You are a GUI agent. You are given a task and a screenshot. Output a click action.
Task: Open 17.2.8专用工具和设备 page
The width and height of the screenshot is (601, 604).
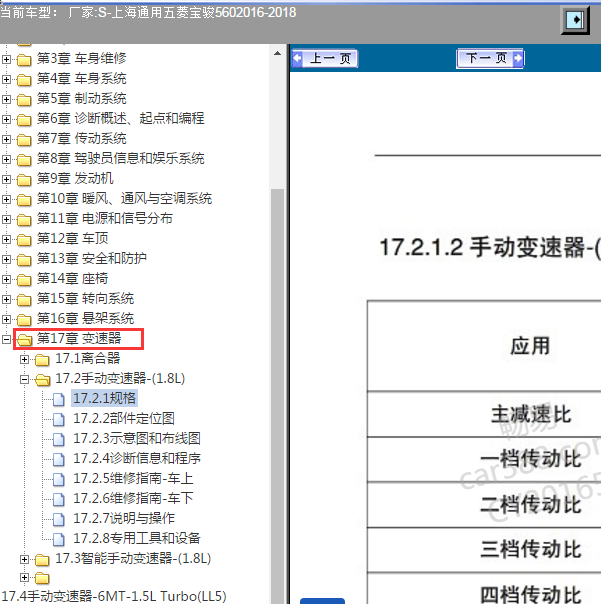point(137,539)
